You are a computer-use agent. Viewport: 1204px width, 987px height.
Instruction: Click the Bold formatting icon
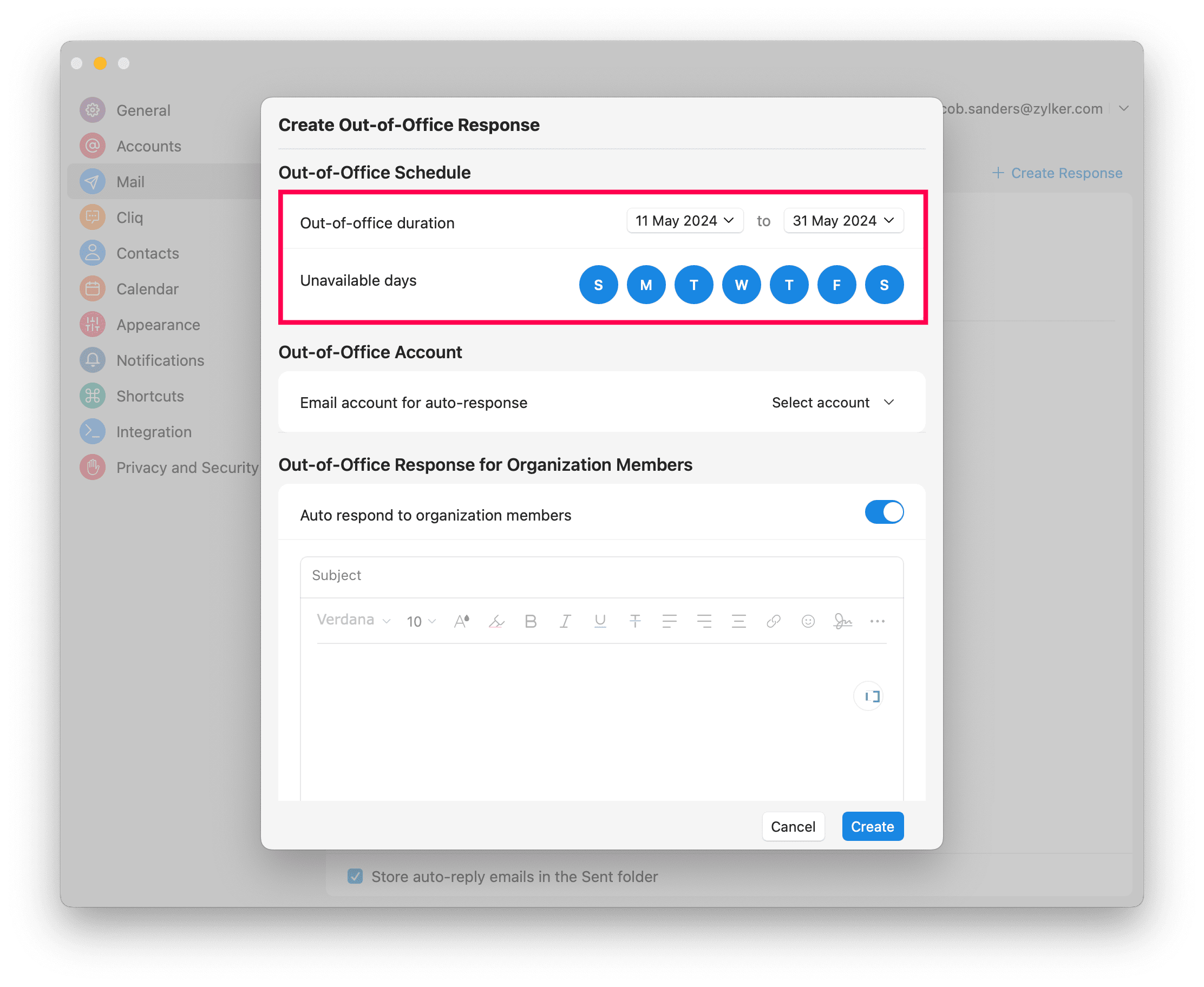pos(531,621)
